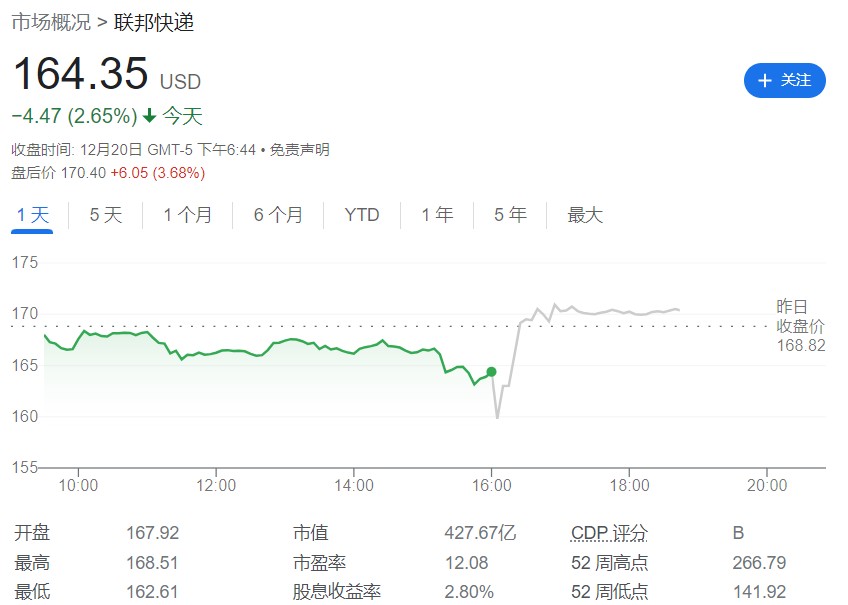Image resolution: width=848 pixels, height=605 pixels.
Task: Select the 6 个月 tab
Action: point(278,215)
